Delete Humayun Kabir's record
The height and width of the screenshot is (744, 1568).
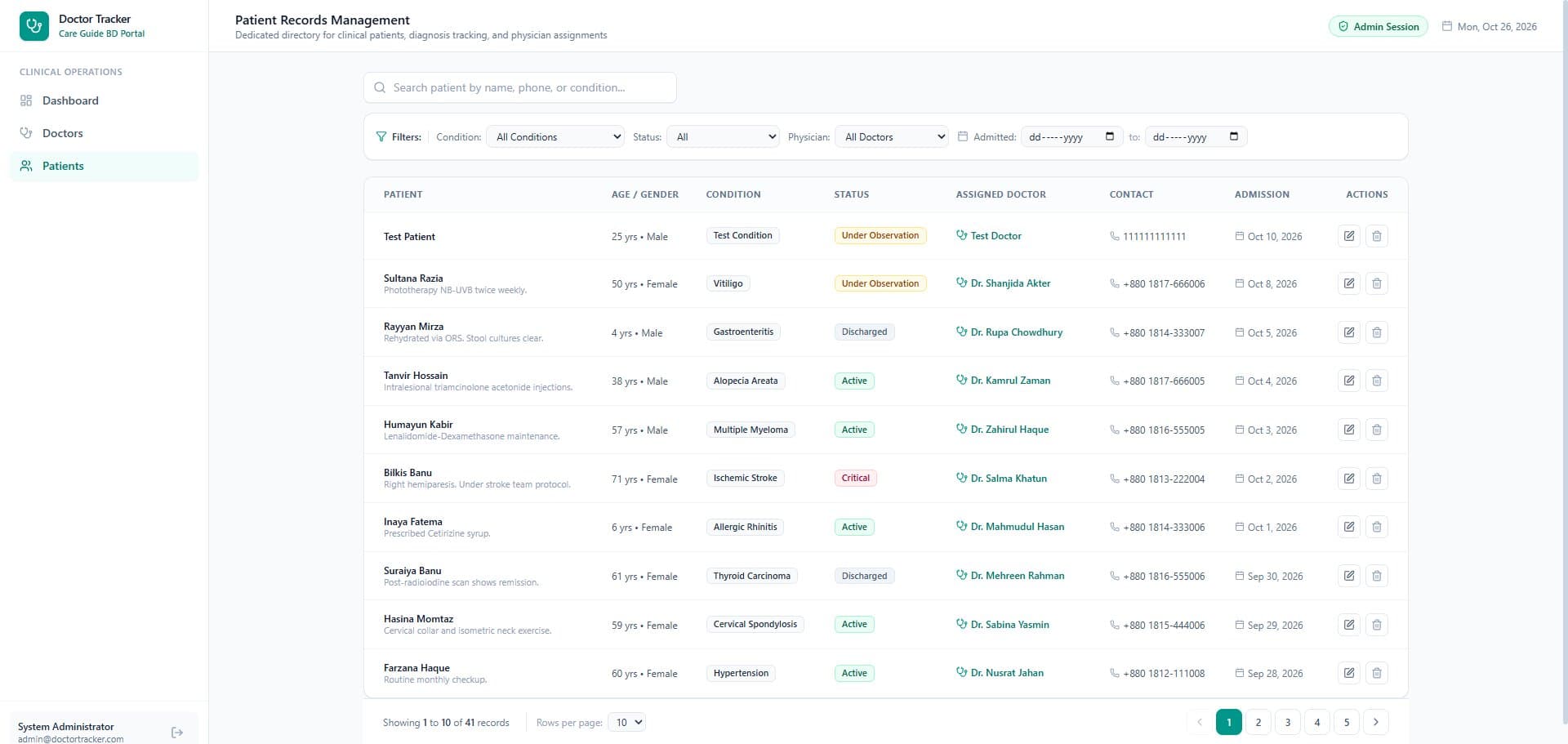click(1377, 430)
